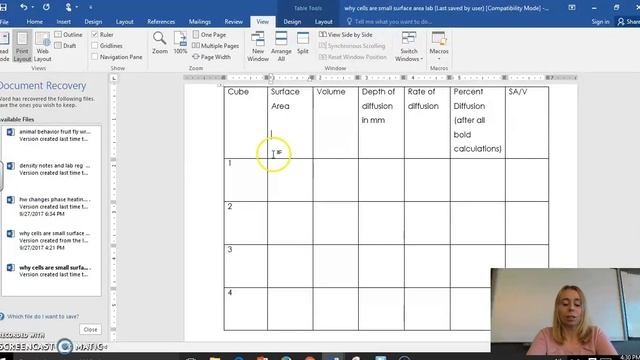This screenshot has width=640, height=360.
Task: Expand the Macros dropdown arrow
Action: [x=439, y=58]
